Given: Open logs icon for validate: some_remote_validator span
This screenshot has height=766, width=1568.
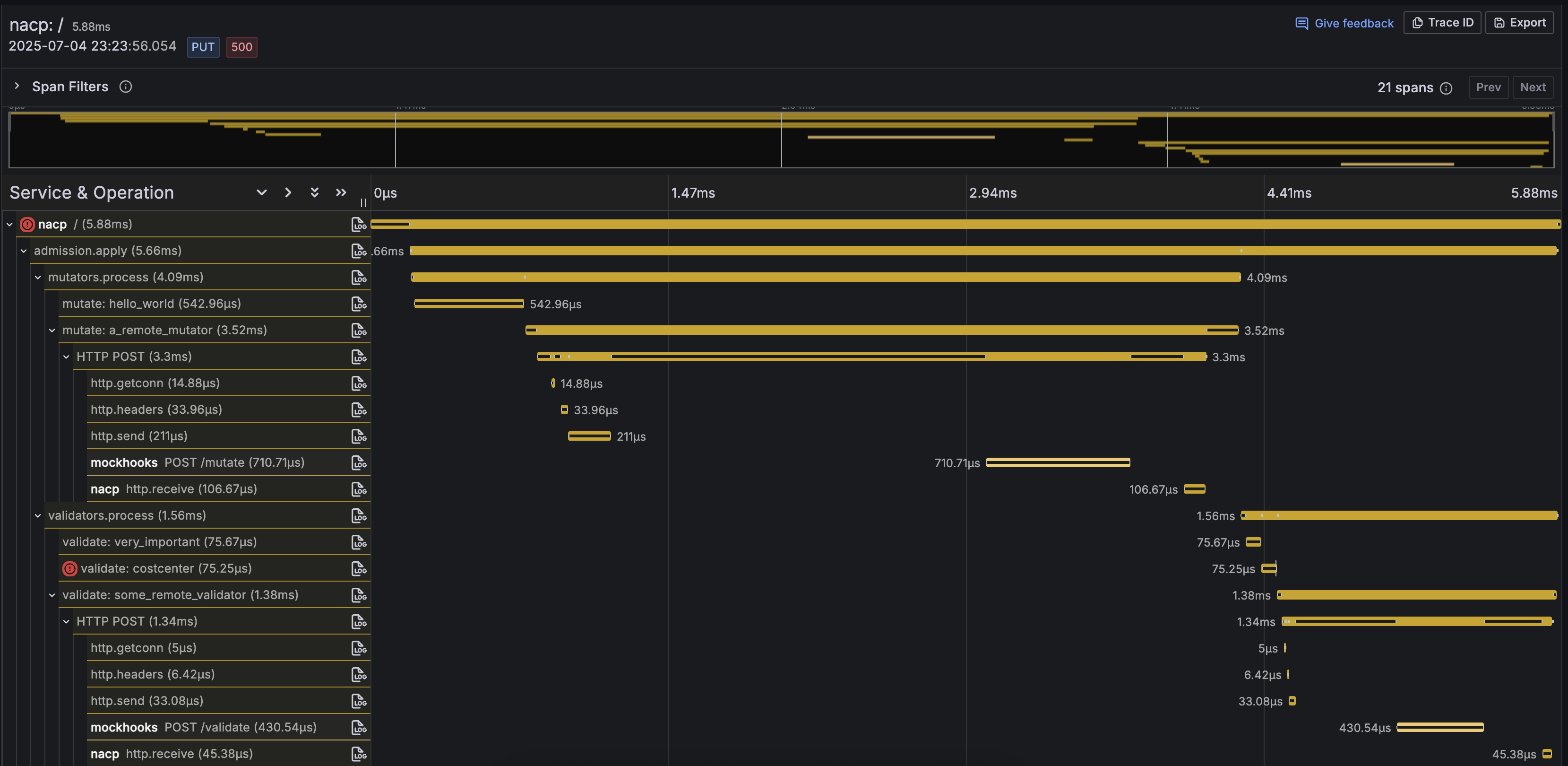Looking at the screenshot, I should (x=359, y=595).
